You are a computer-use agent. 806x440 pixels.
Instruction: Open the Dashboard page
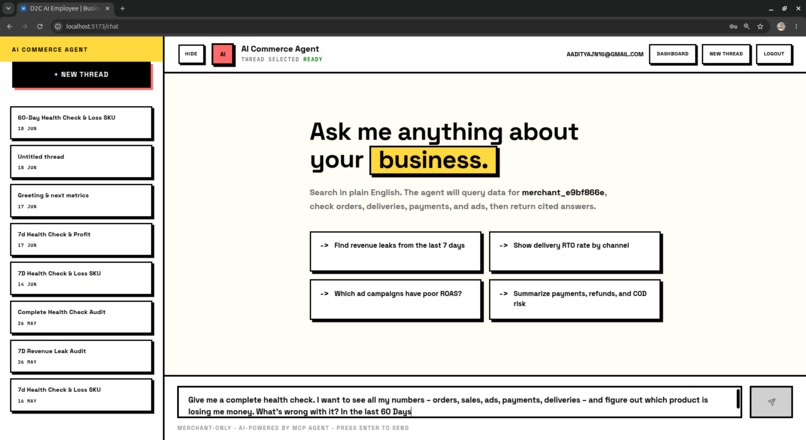point(672,54)
